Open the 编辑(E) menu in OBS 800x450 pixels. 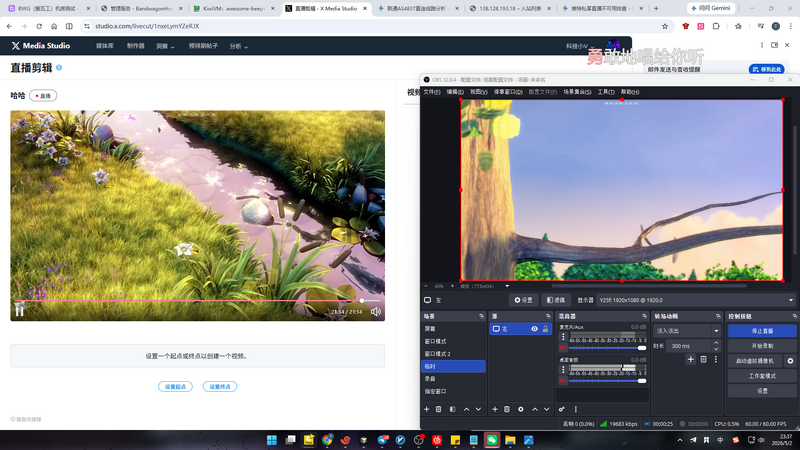pyautogui.click(x=455, y=92)
